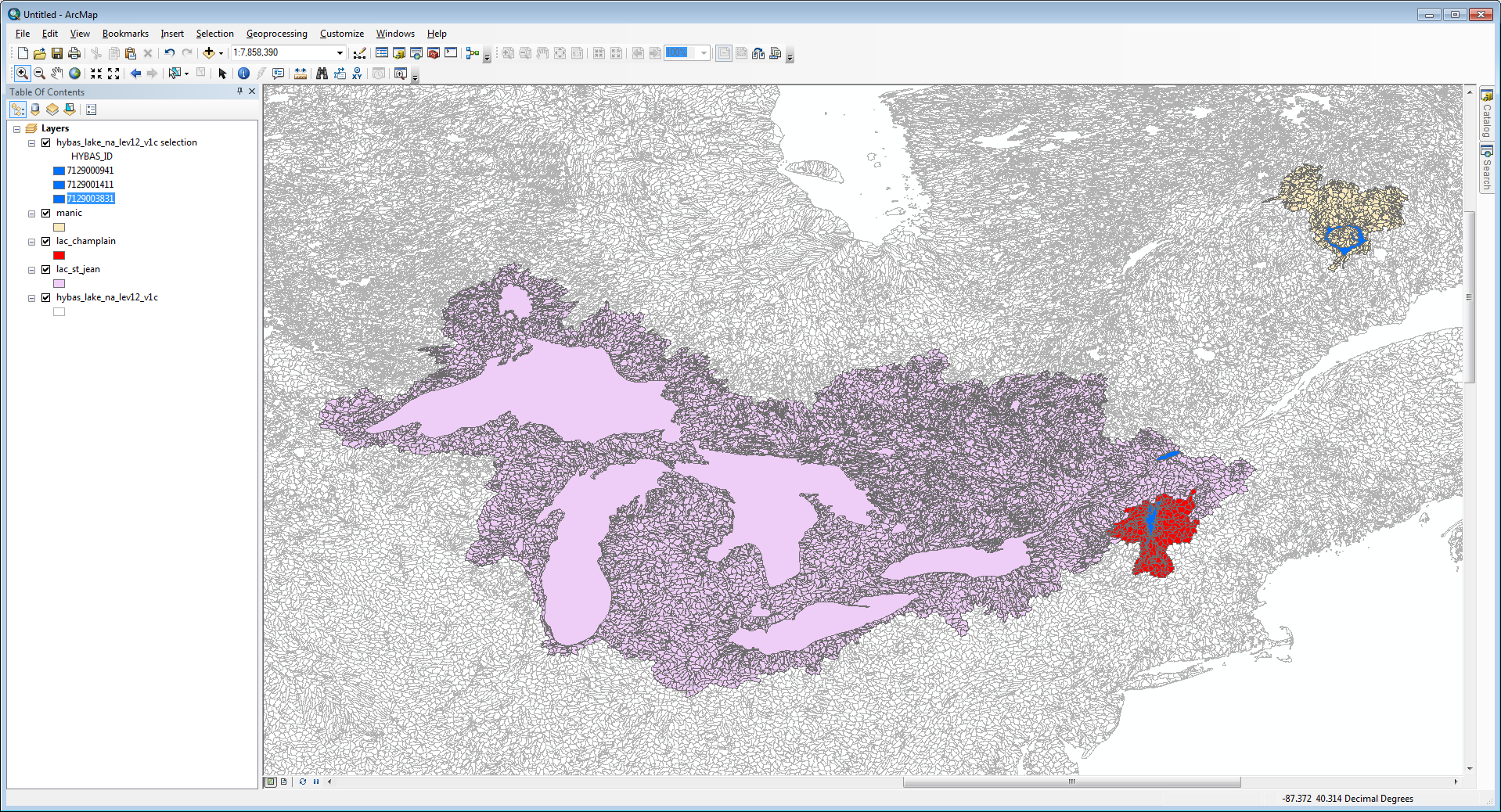
Task: Select the HYBAS_ID value 7129000941
Action: pyautogui.click(x=91, y=171)
